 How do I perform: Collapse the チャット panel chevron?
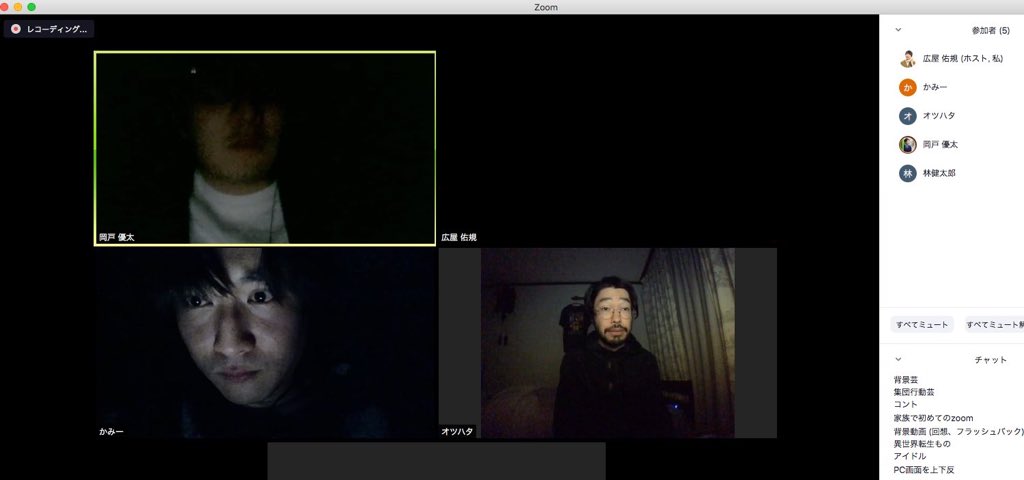tap(898, 359)
